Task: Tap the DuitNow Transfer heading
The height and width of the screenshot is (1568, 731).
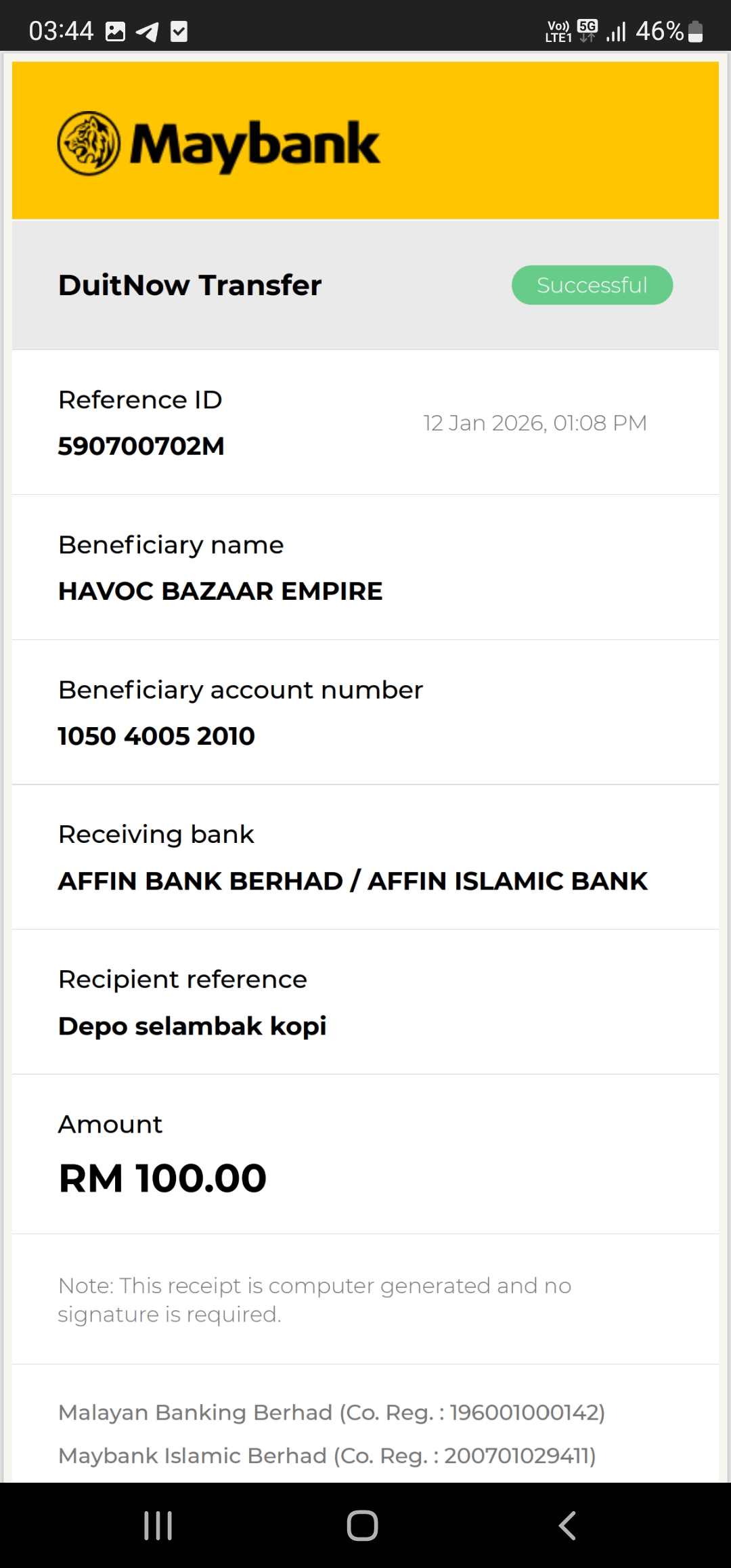Action: click(x=190, y=285)
